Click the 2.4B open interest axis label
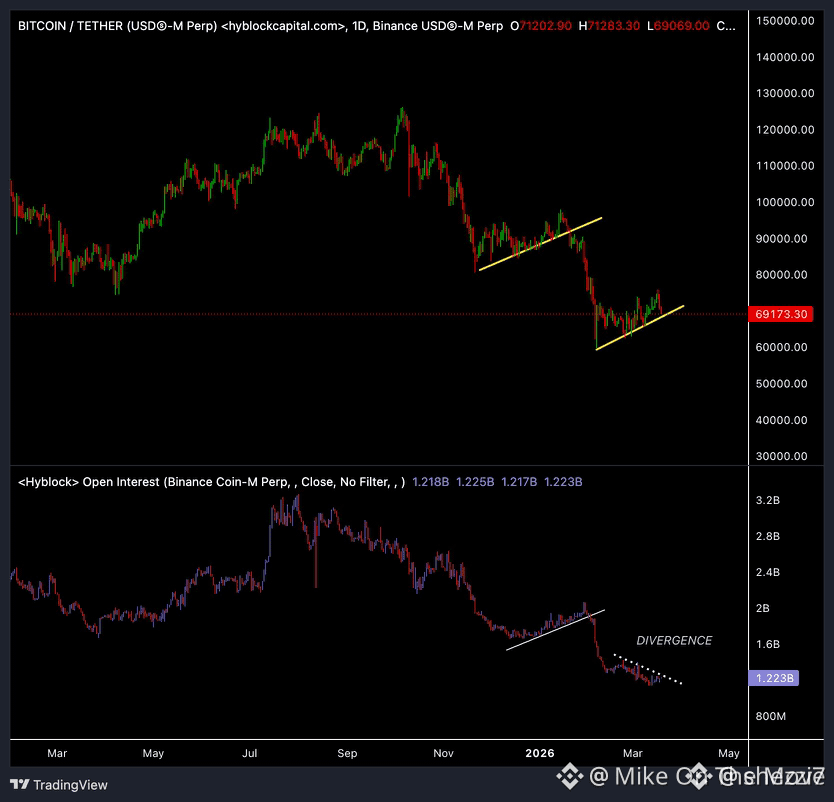This screenshot has width=834, height=802. (x=768, y=572)
